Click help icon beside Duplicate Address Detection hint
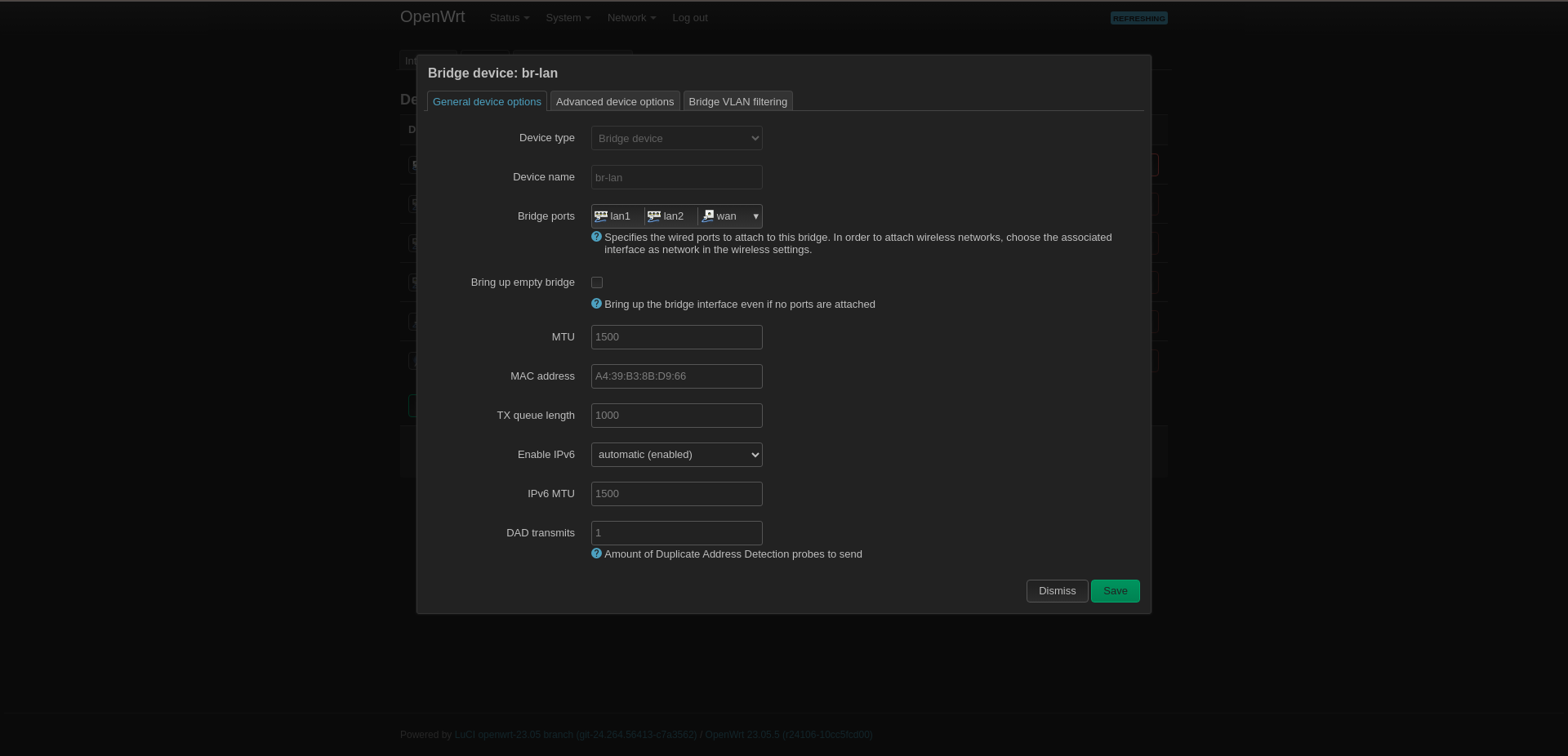 [x=596, y=554]
